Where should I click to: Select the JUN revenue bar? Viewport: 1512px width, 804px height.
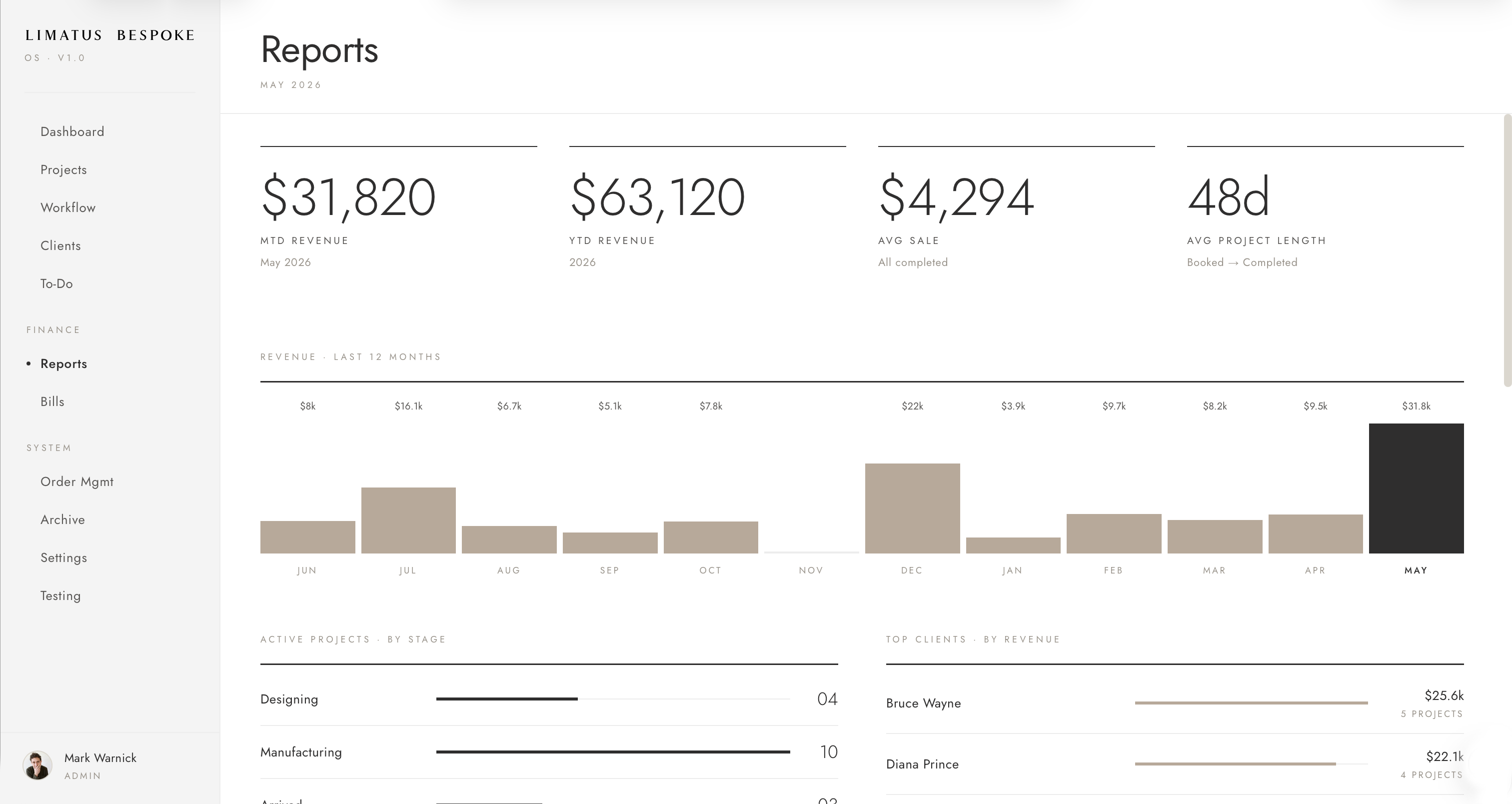point(307,537)
